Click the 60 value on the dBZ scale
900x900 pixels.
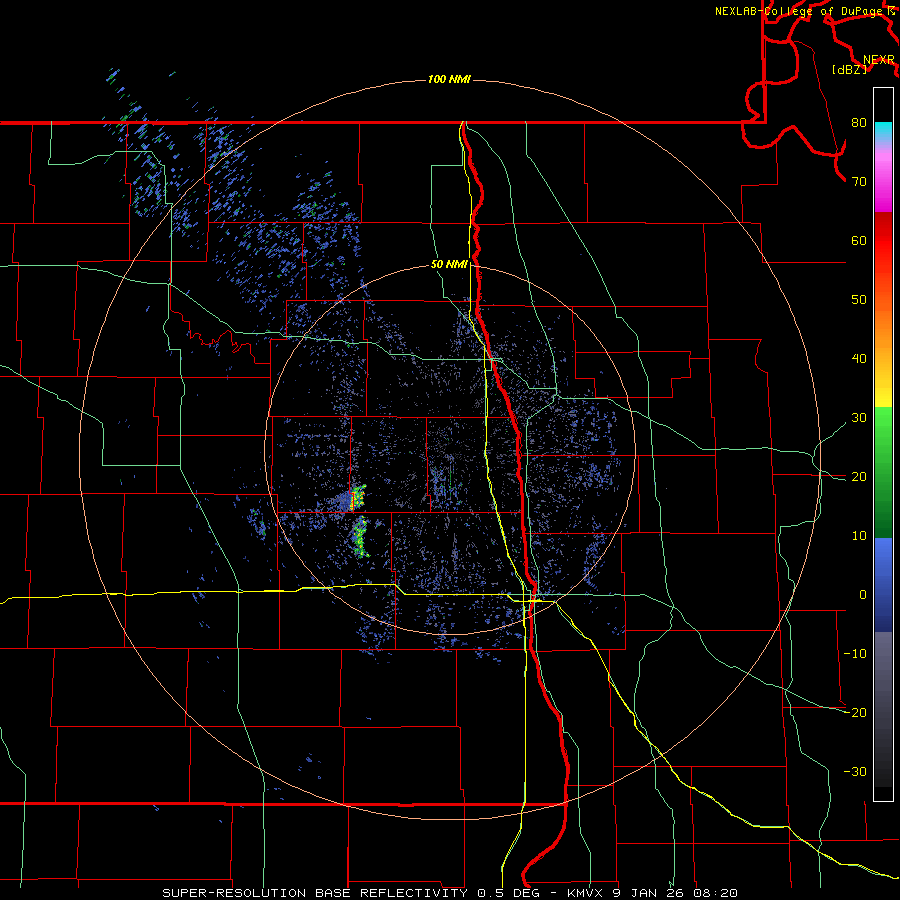[859, 240]
